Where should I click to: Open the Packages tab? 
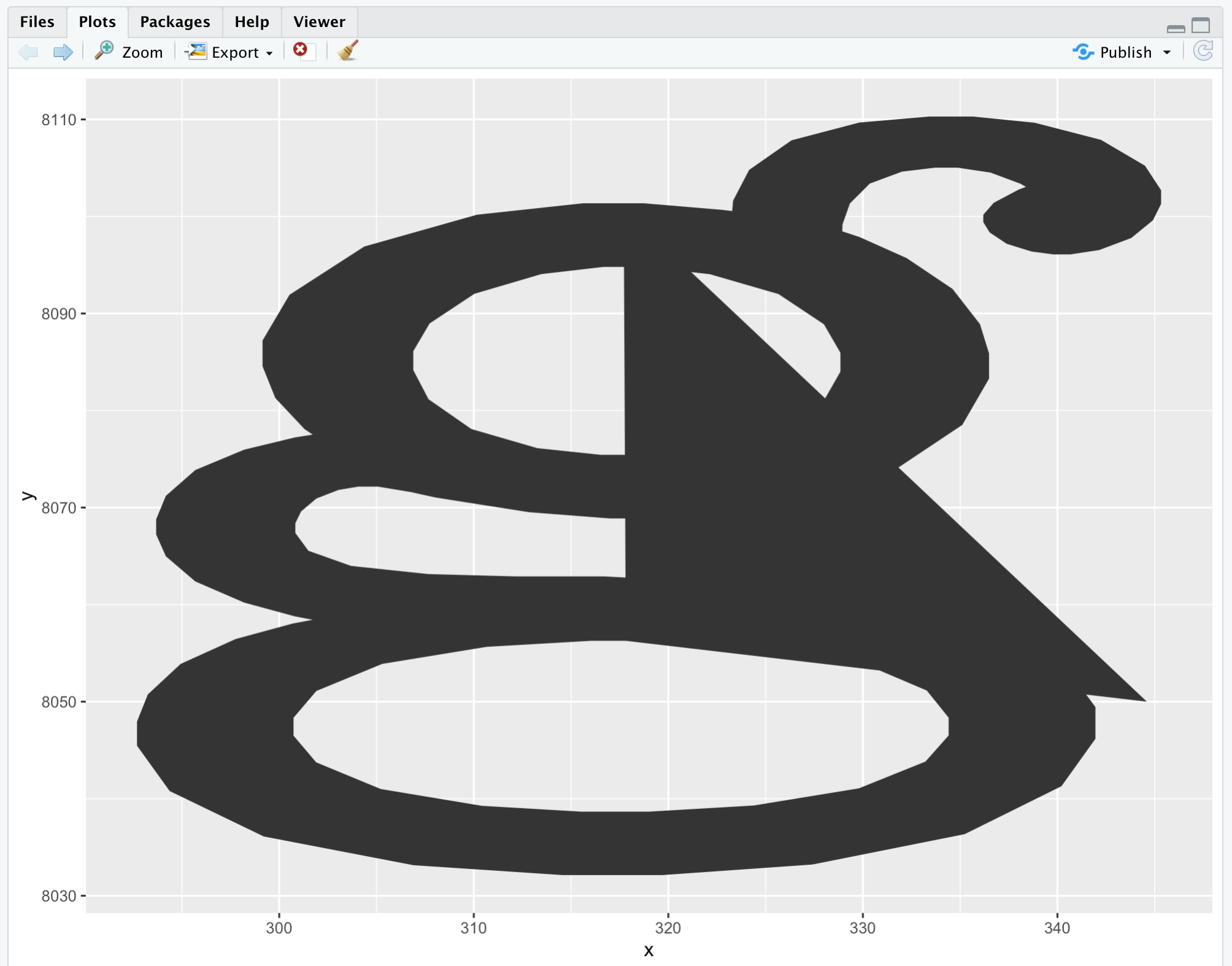(x=175, y=22)
